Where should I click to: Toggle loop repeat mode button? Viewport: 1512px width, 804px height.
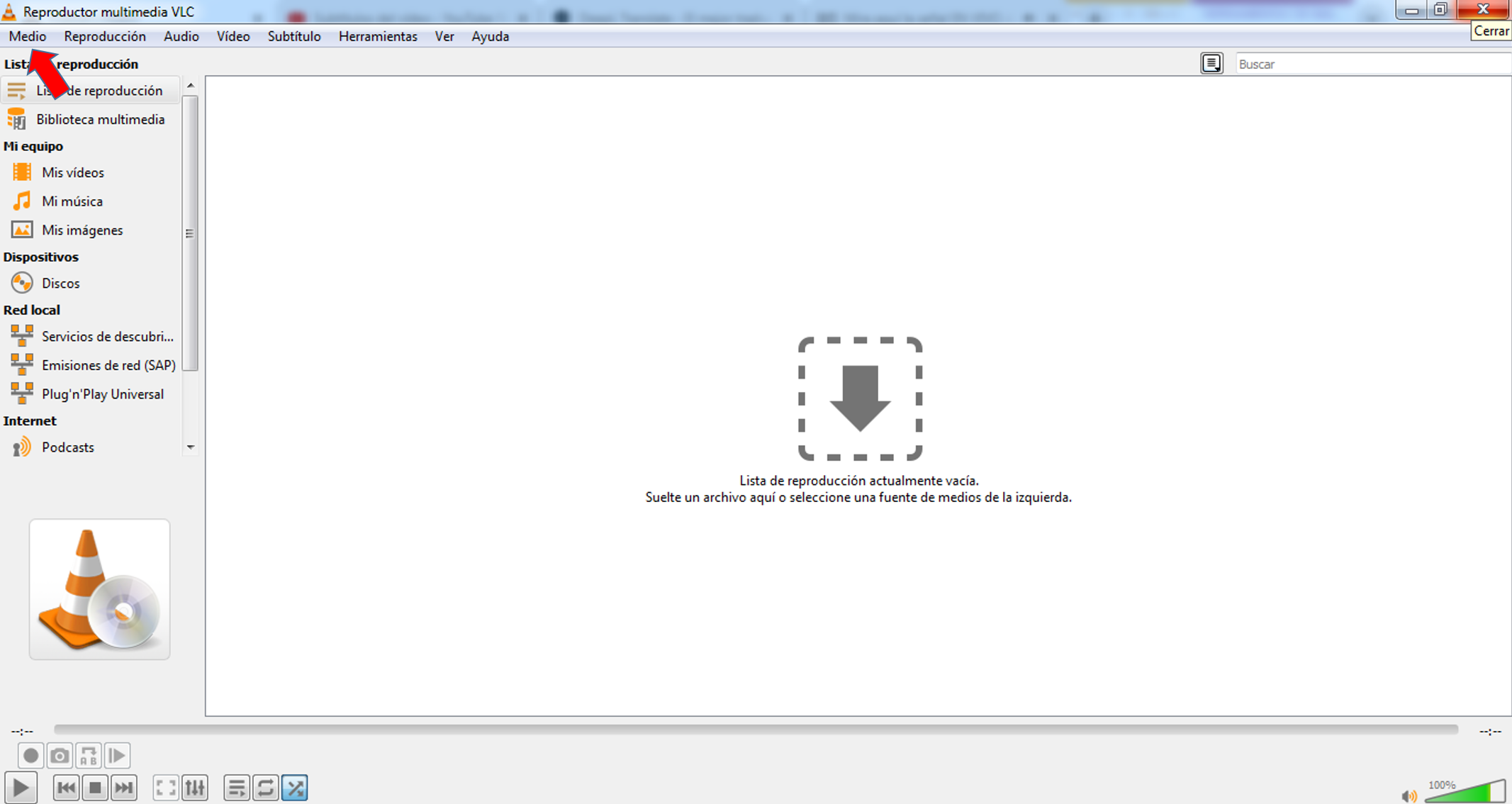coord(266,788)
